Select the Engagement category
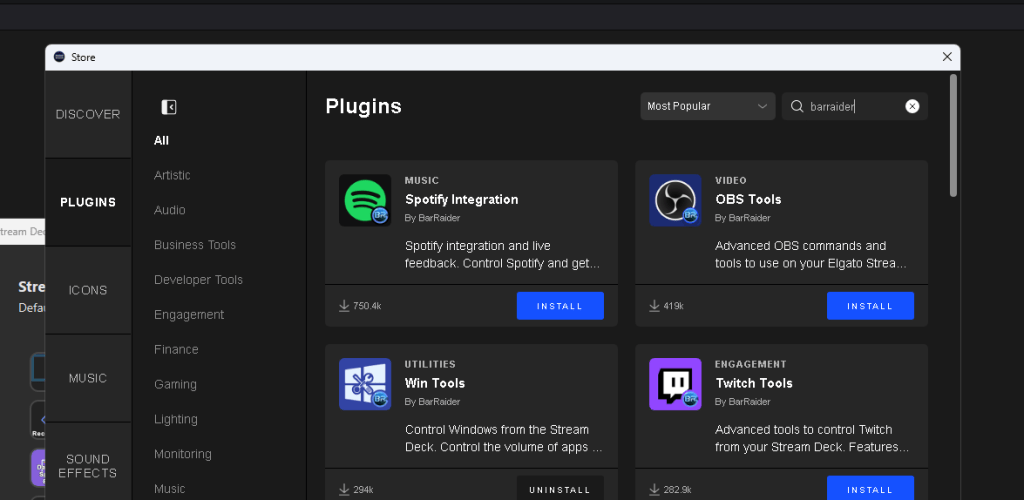Screen dimensions: 1024x500 [x=189, y=315]
